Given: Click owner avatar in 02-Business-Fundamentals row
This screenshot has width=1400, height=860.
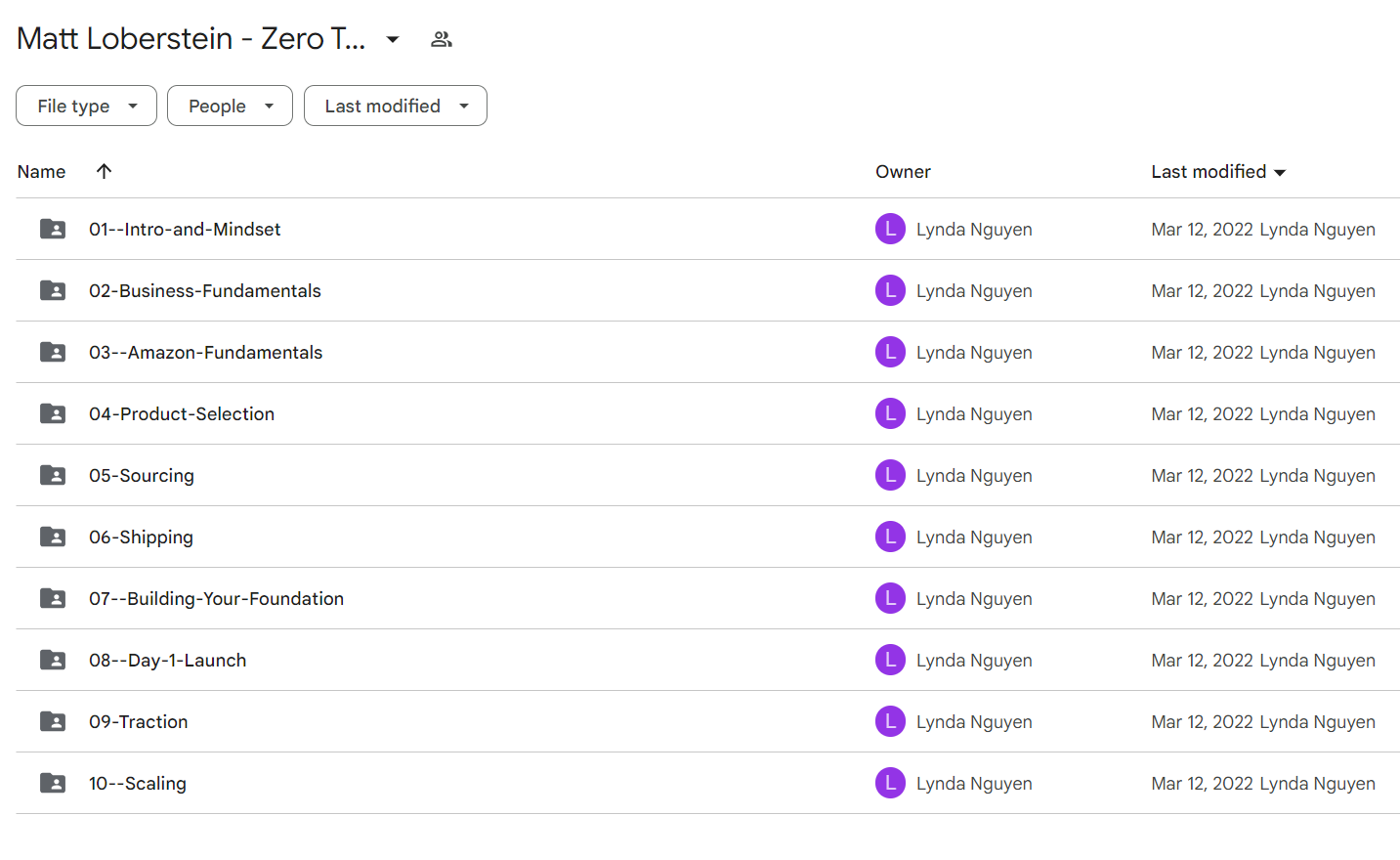Looking at the screenshot, I should [x=890, y=290].
